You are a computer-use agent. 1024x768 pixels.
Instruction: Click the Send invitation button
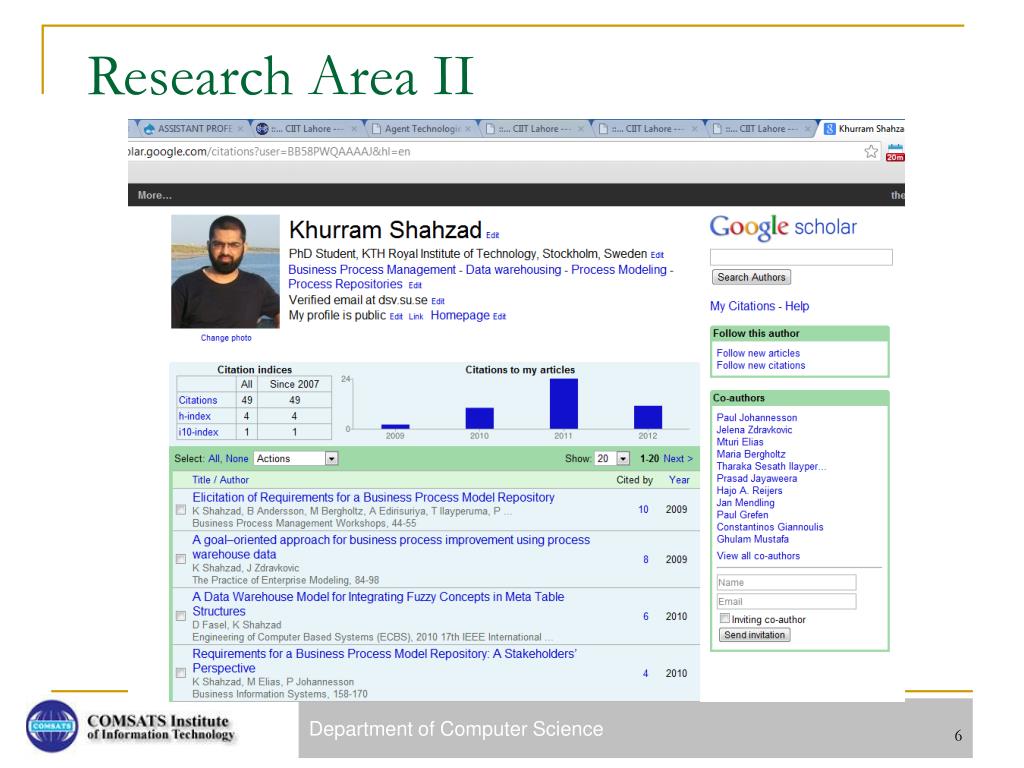point(754,635)
